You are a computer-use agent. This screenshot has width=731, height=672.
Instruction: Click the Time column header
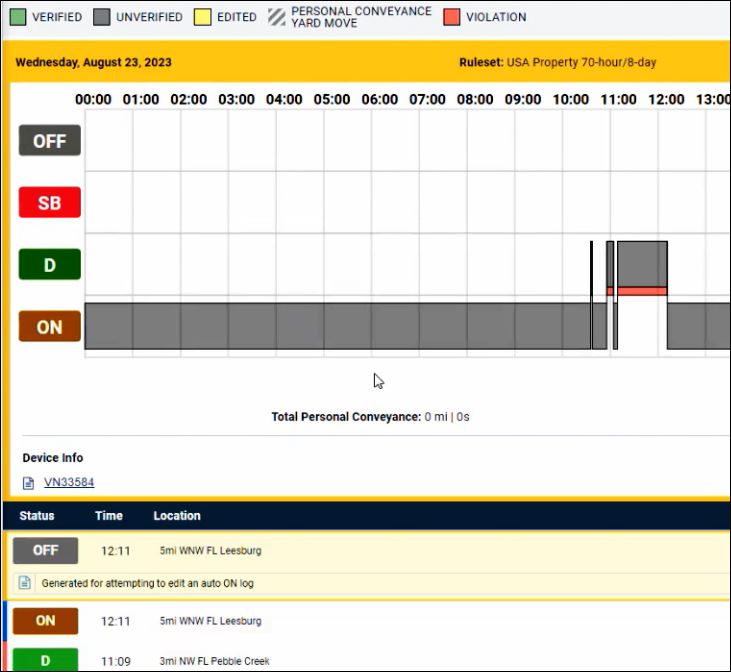(x=109, y=516)
